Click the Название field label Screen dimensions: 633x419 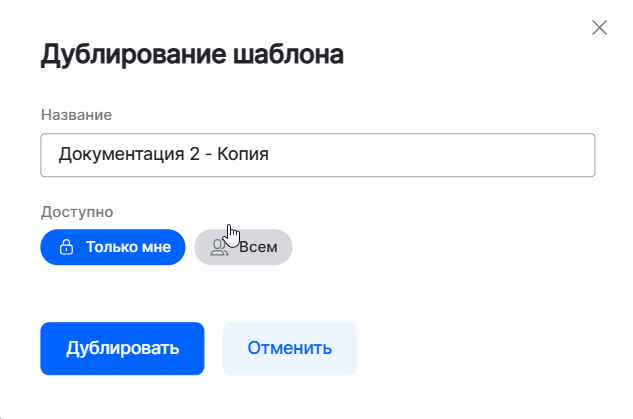(x=76, y=115)
